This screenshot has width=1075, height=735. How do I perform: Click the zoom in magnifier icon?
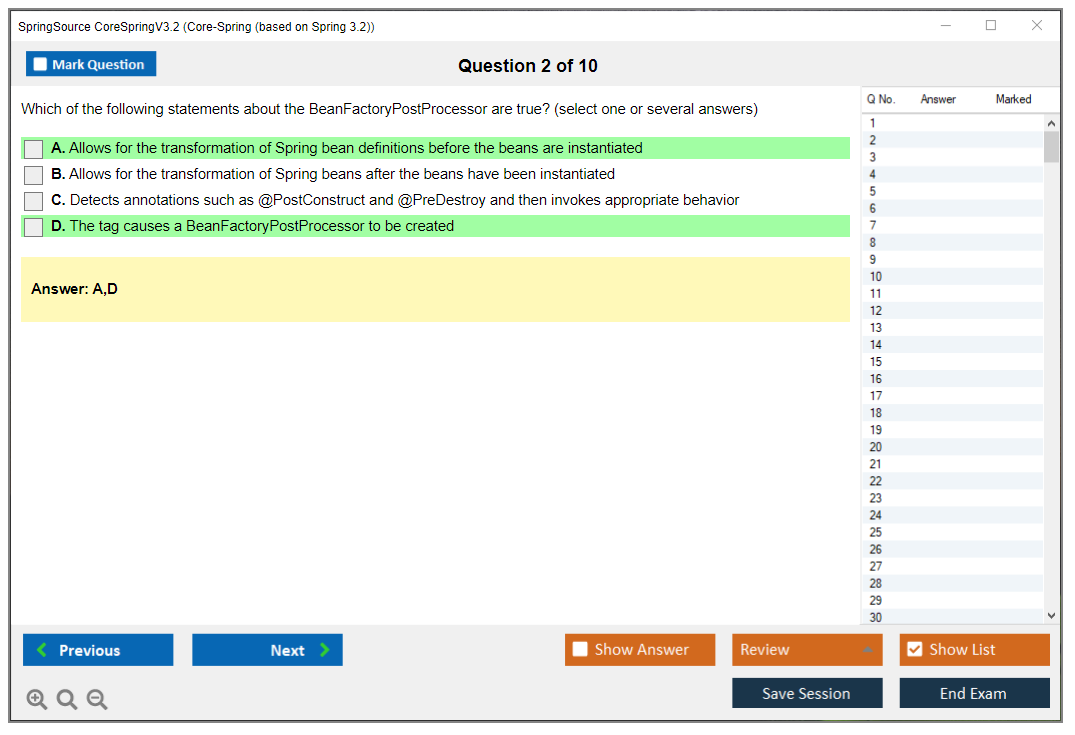point(37,699)
